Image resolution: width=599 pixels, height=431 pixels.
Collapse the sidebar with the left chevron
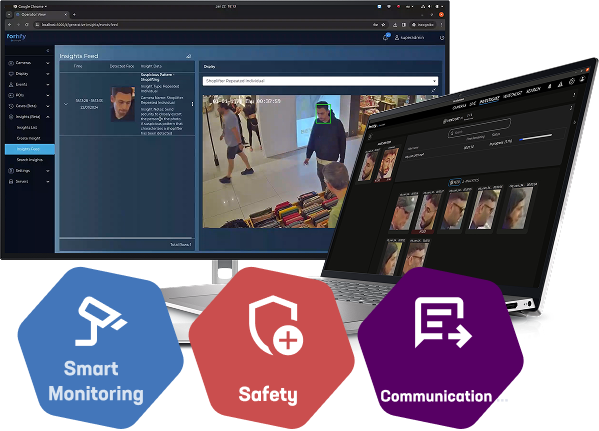tap(48, 50)
